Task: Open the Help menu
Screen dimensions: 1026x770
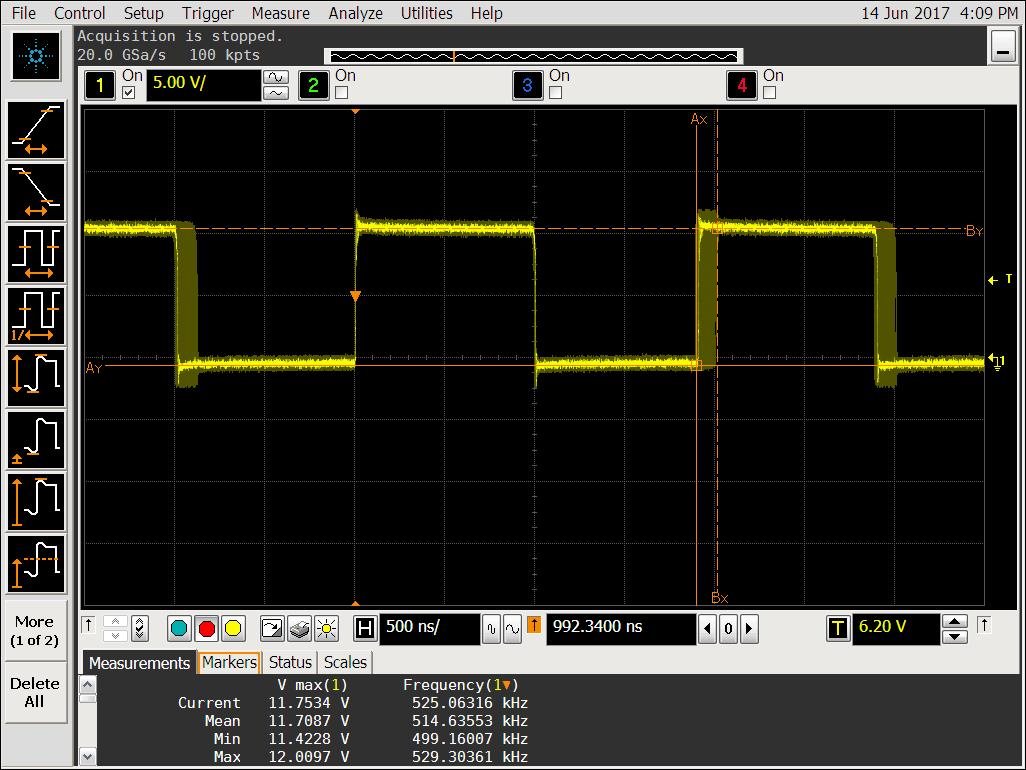Action: [486, 13]
